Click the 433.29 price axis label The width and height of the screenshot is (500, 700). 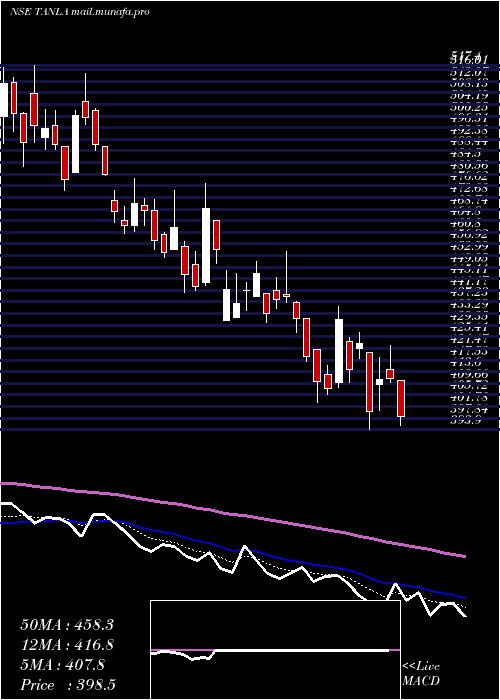point(469,305)
